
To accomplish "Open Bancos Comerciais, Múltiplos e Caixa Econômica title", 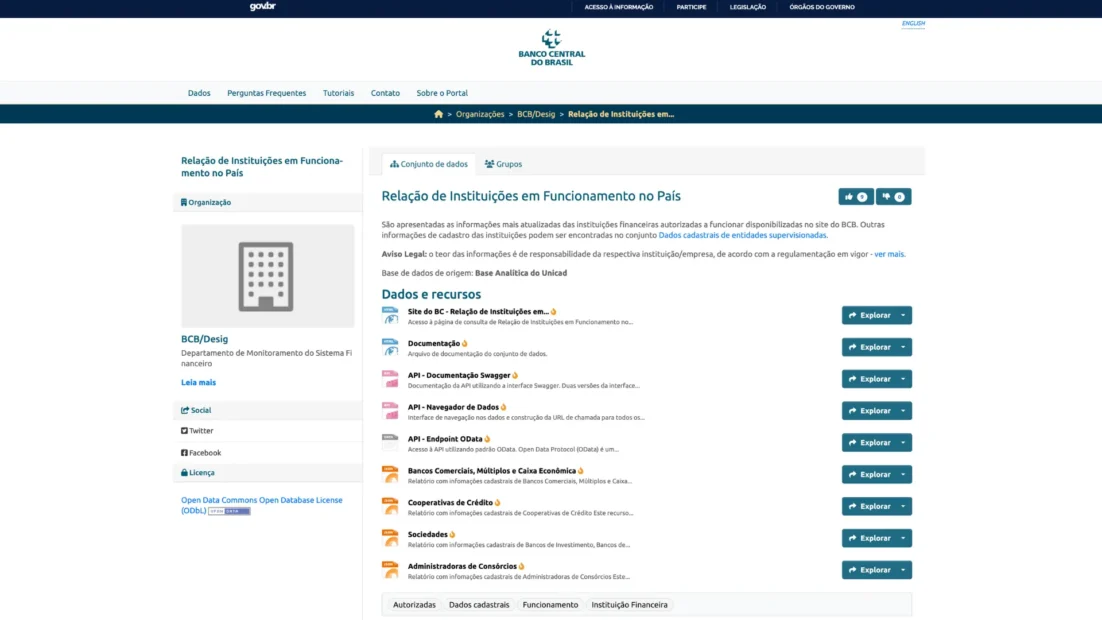I will (491, 471).
